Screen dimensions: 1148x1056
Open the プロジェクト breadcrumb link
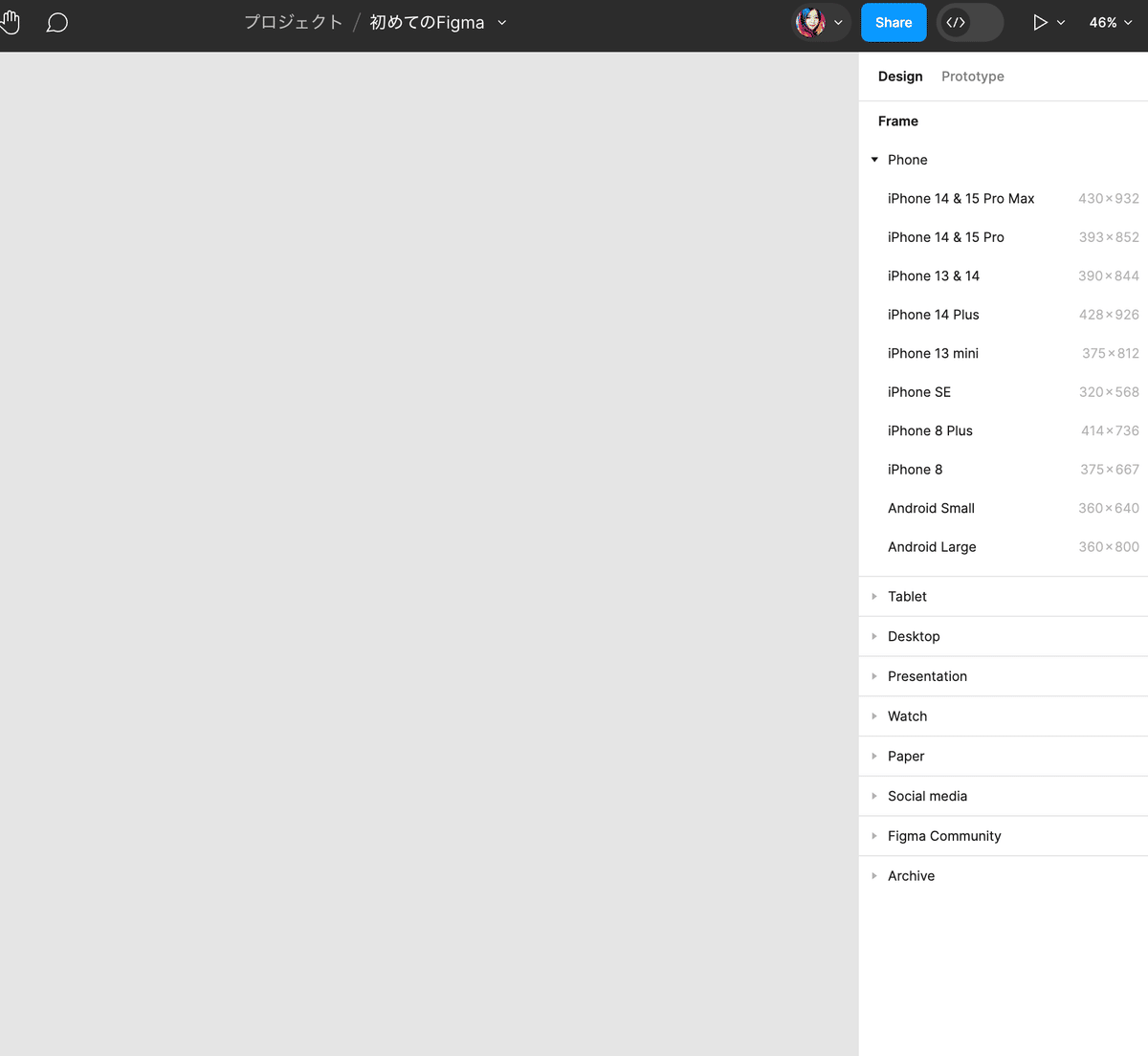coord(293,22)
